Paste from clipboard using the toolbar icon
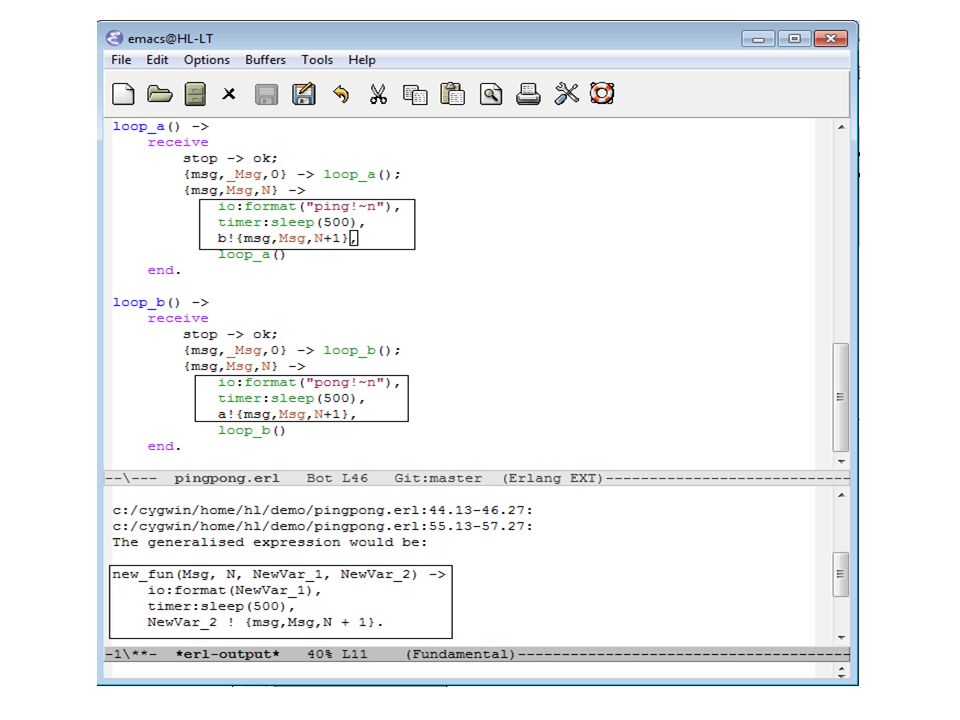The image size is (960, 720). pos(453,94)
